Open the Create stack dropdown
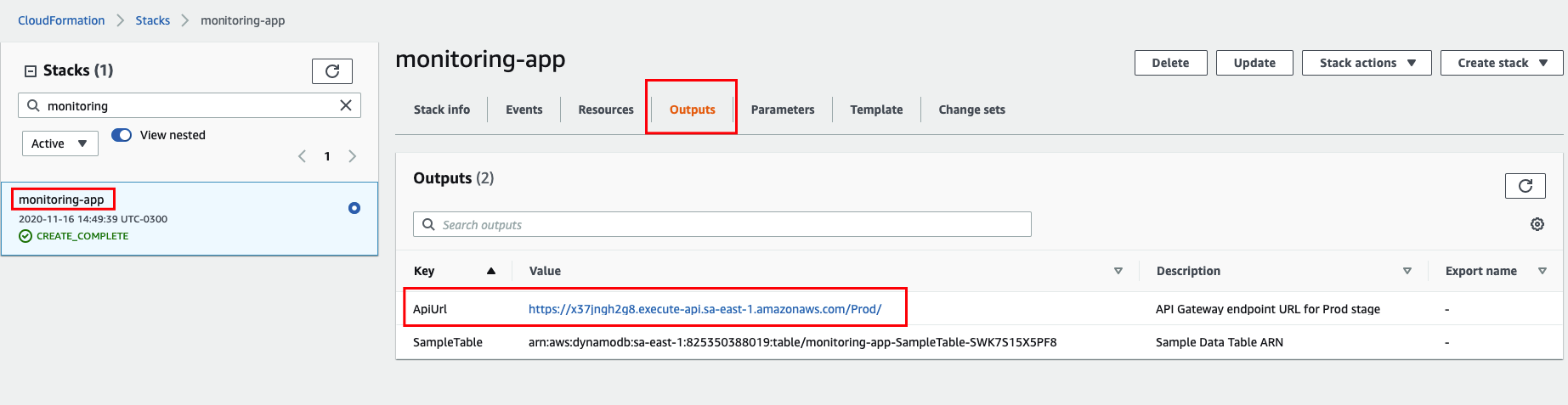Screen dimensions: 1568x405 pos(1502,63)
